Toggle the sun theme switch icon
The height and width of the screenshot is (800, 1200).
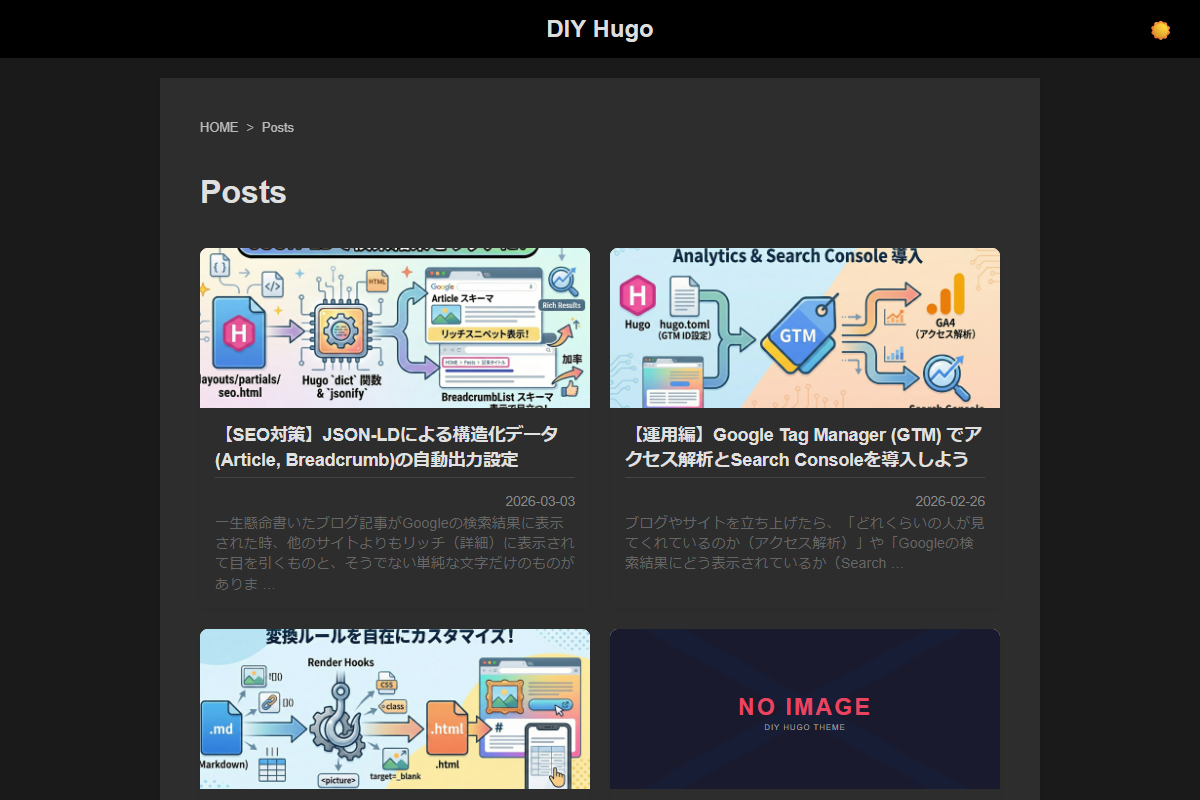[1160, 30]
